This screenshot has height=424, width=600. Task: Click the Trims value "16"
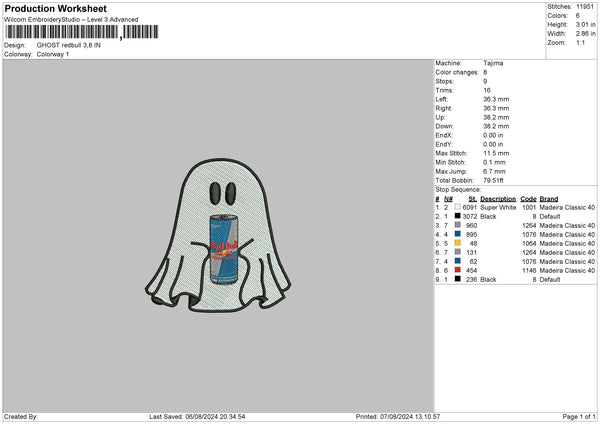pyautogui.click(x=487, y=90)
